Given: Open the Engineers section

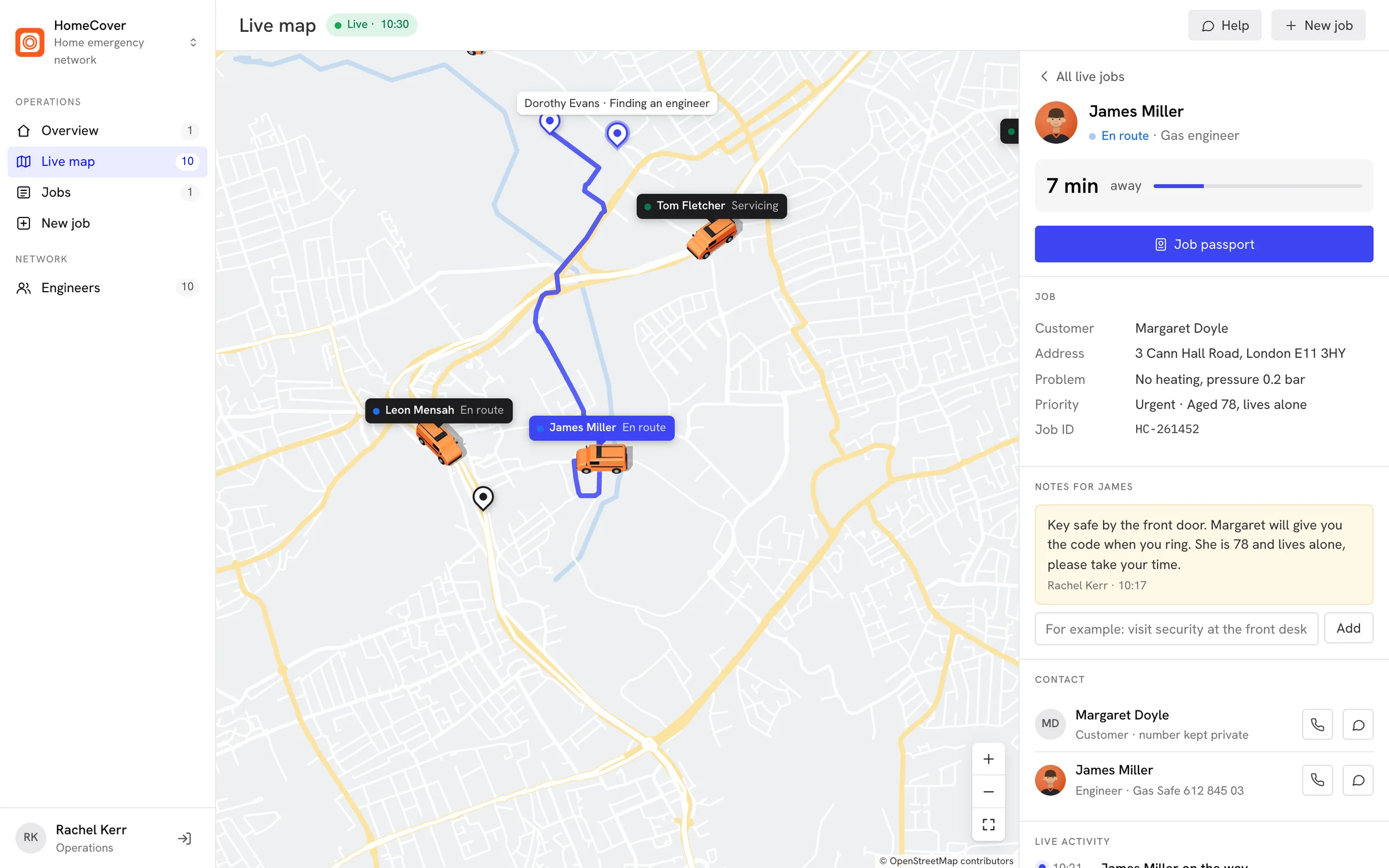Looking at the screenshot, I should point(107,288).
